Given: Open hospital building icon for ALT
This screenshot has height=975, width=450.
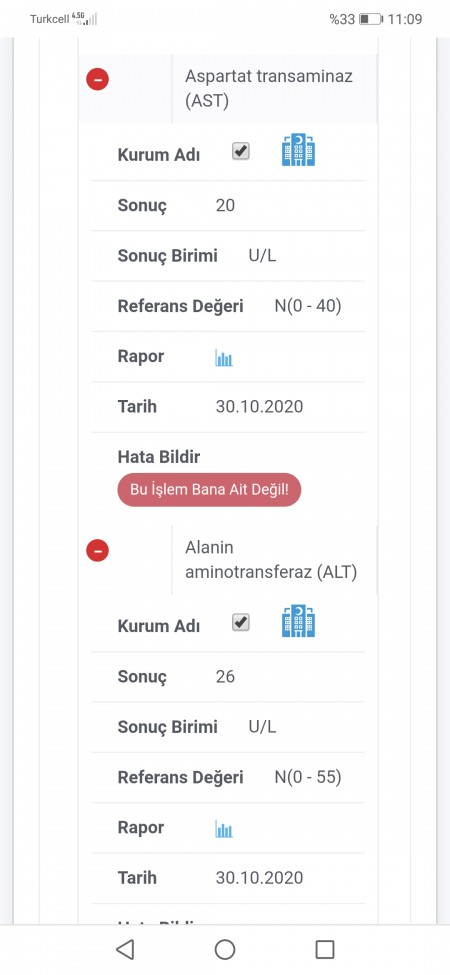Looking at the screenshot, I should tap(298, 621).
